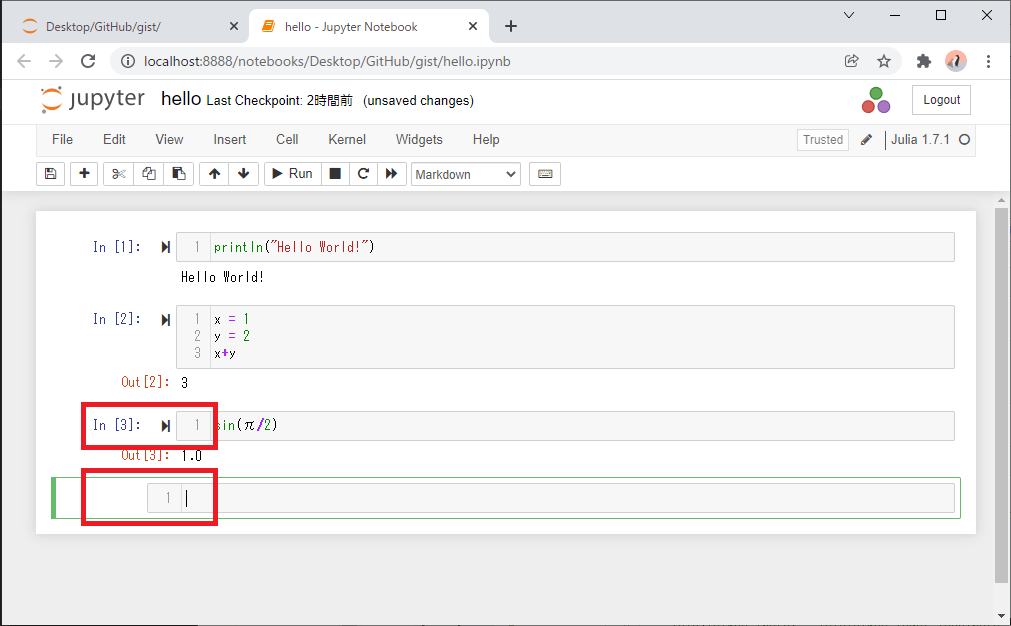1011x626 pixels.
Task: Close the hello - Jupyter Notebook tab
Action: 473,26
